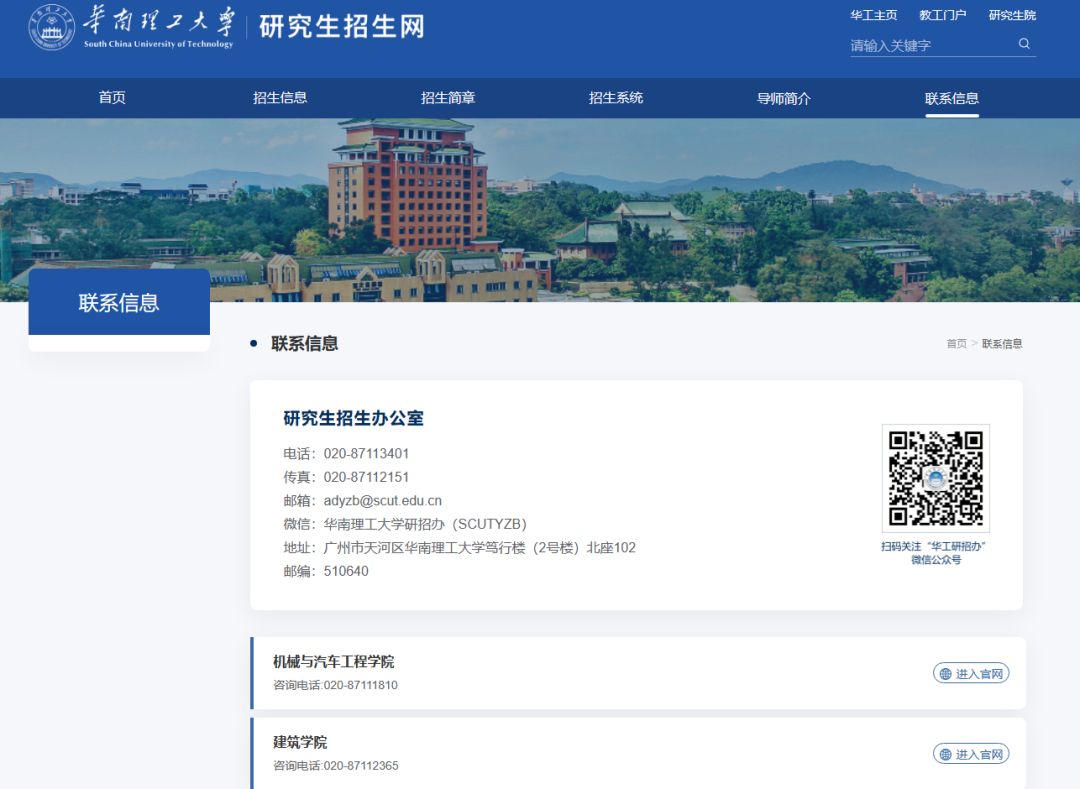Click the 扫码关注 华工研招办 caption
This screenshot has height=789, width=1080.
[935, 553]
